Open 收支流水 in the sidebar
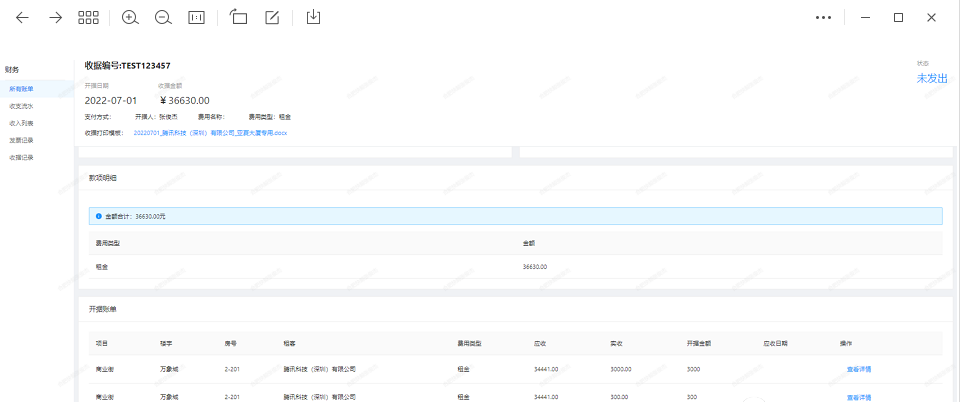Viewport: 960px width, 402px height. (x=22, y=106)
